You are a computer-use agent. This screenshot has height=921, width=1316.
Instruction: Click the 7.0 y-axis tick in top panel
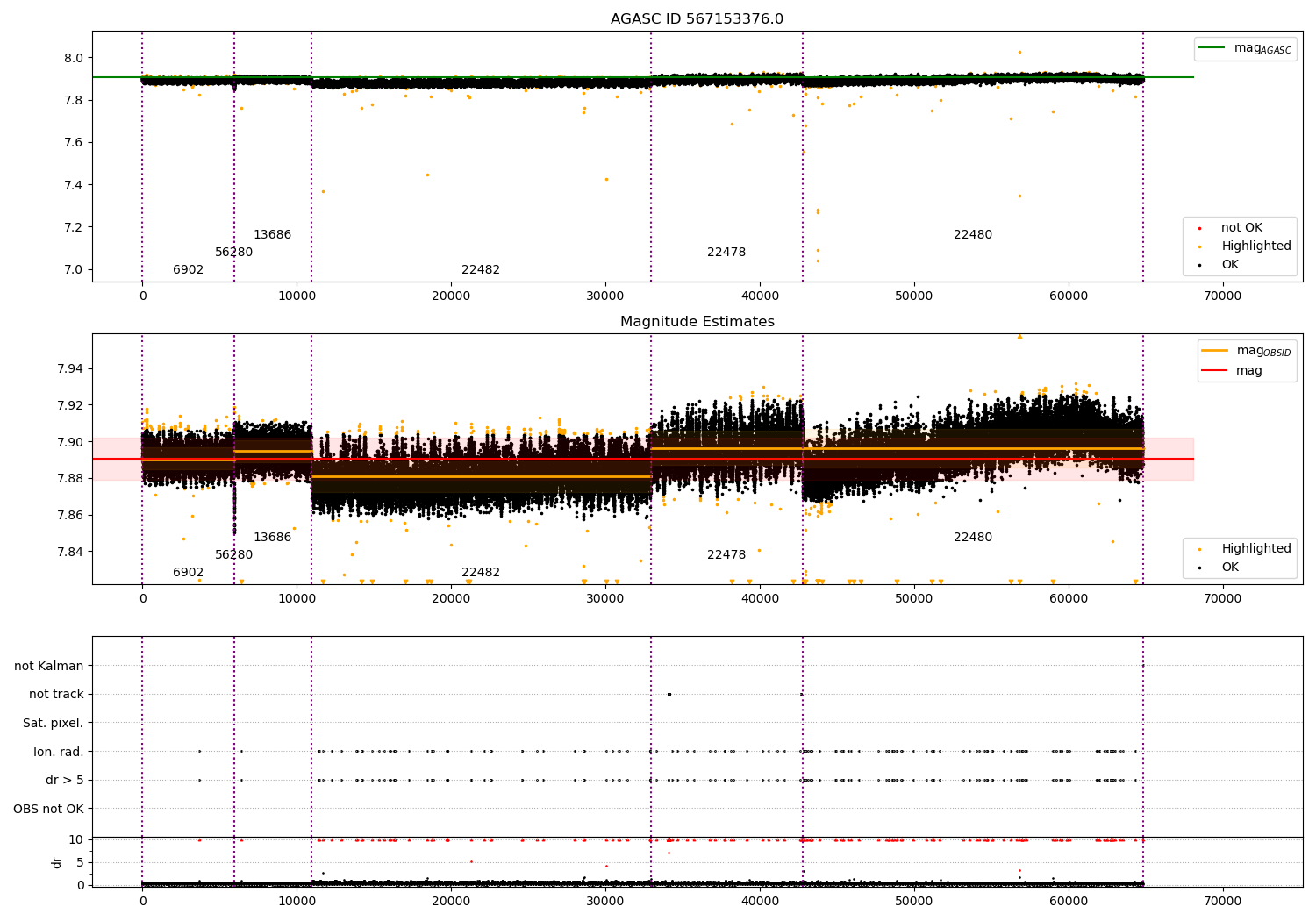click(74, 270)
